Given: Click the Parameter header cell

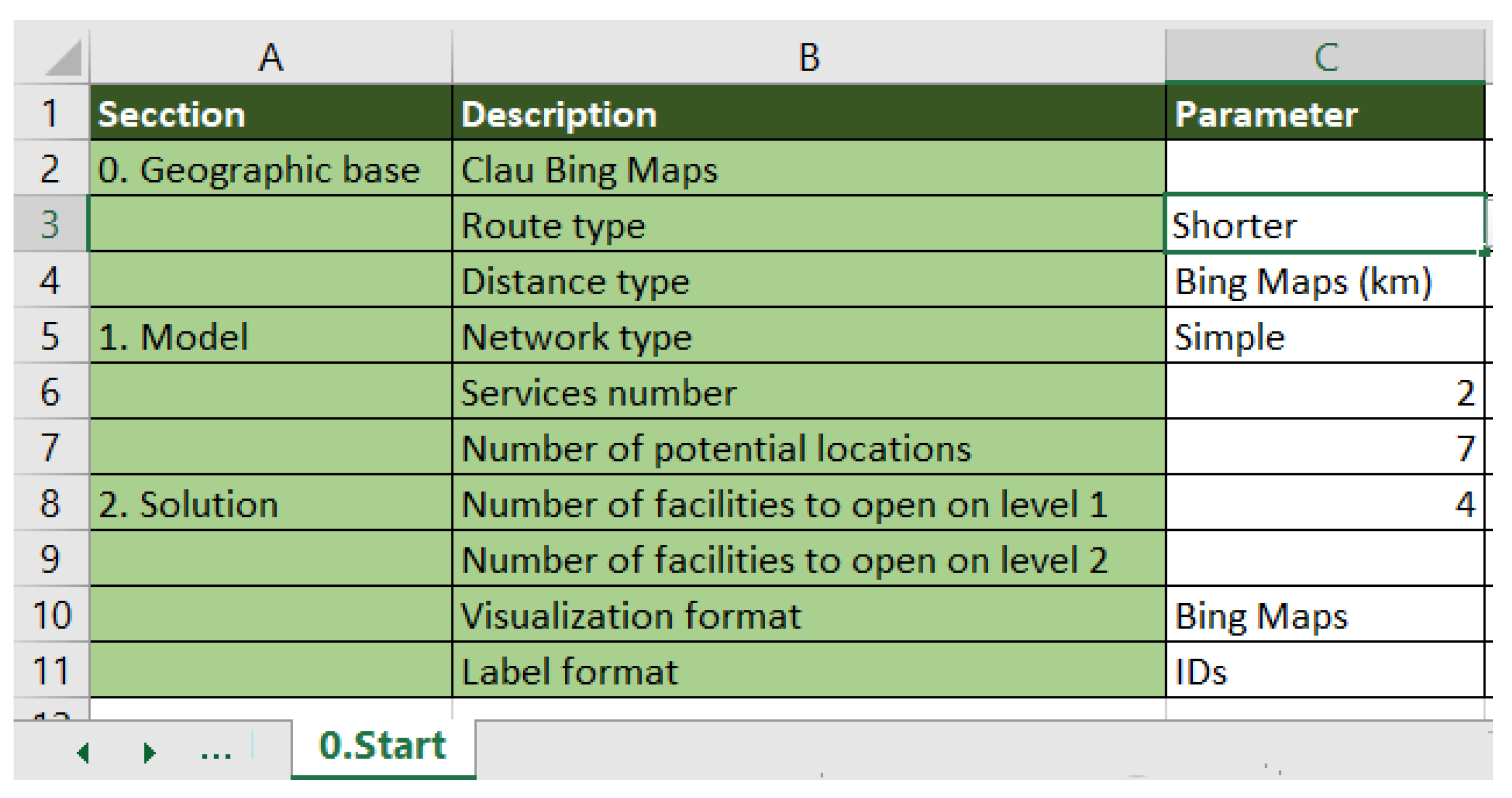Looking at the screenshot, I should pyautogui.click(x=1325, y=112).
